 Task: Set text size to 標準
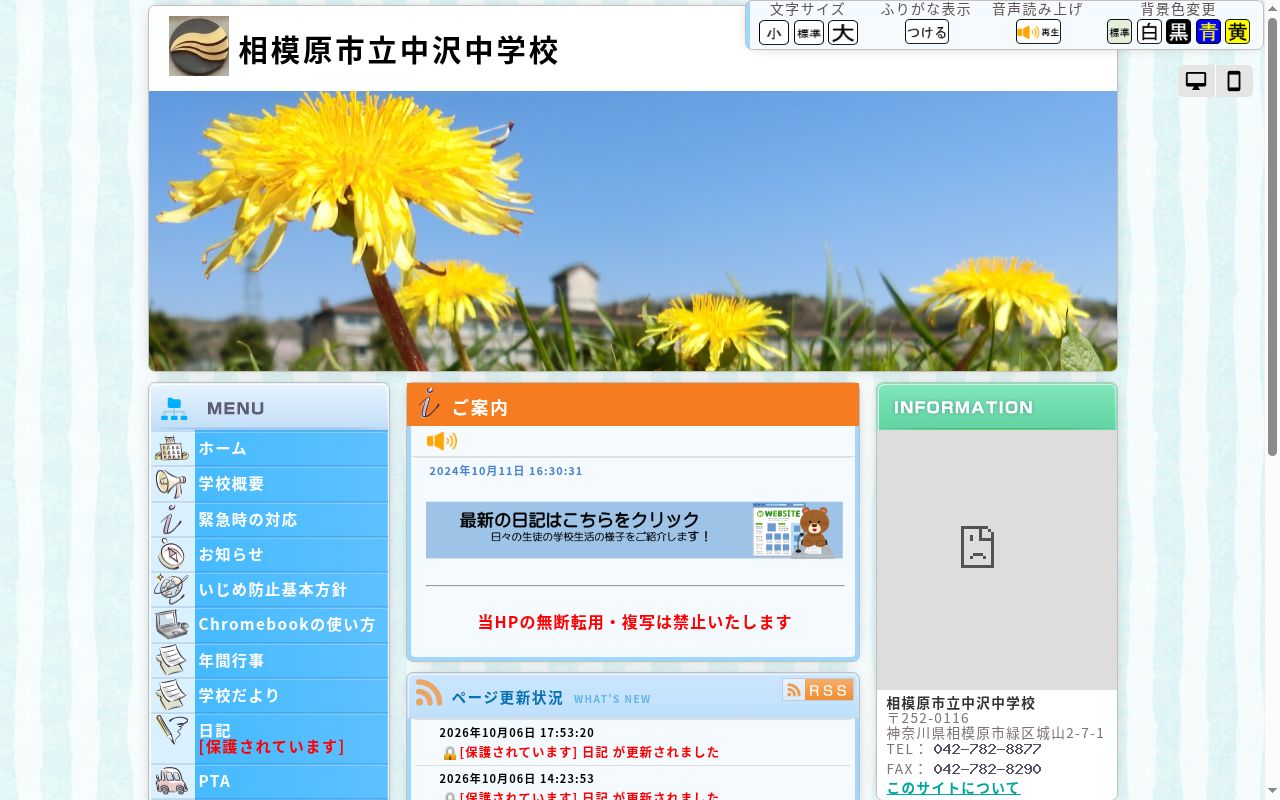[x=809, y=33]
